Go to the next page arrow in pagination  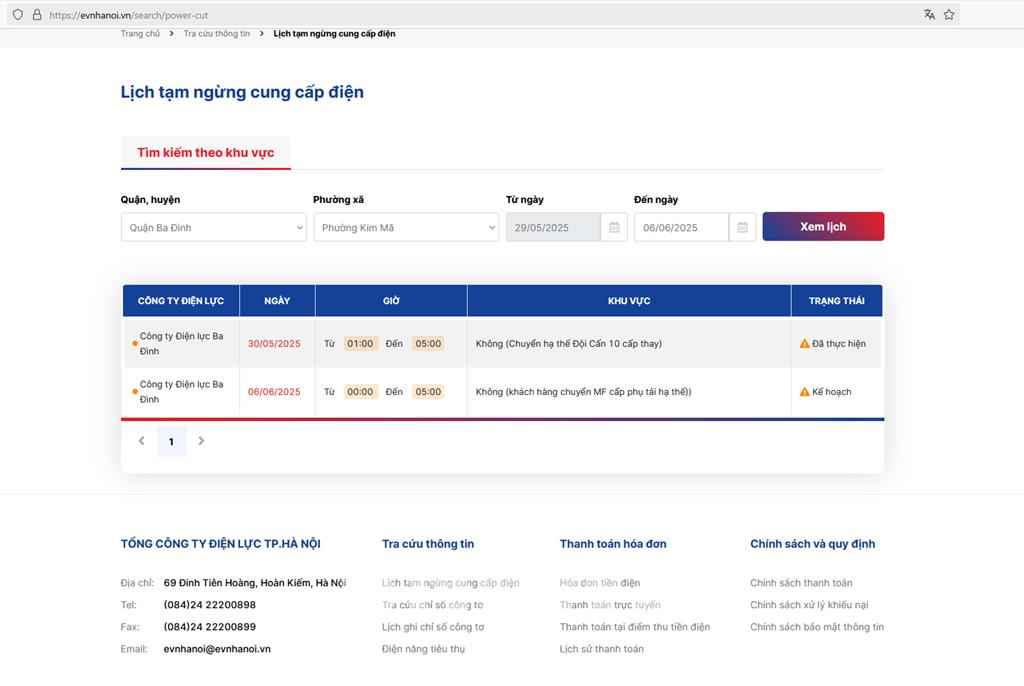[x=201, y=441]
